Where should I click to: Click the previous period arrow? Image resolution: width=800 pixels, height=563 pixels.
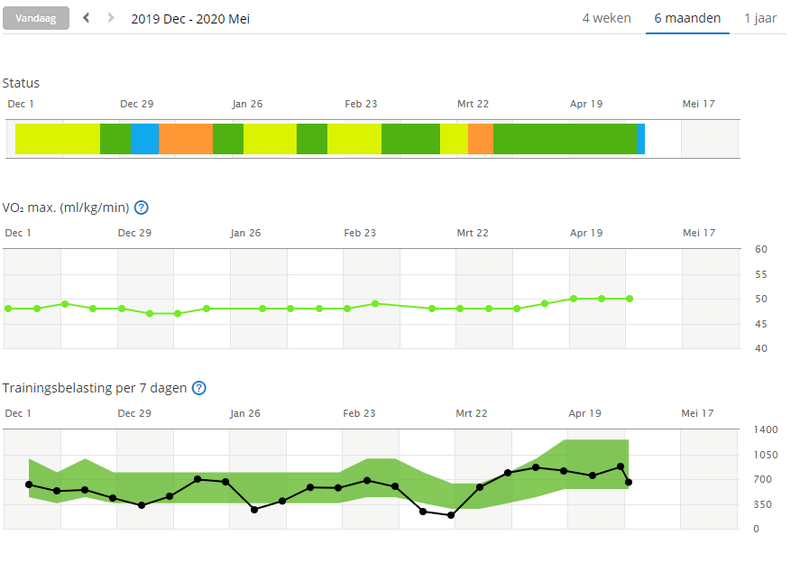(x=86, y=18)
